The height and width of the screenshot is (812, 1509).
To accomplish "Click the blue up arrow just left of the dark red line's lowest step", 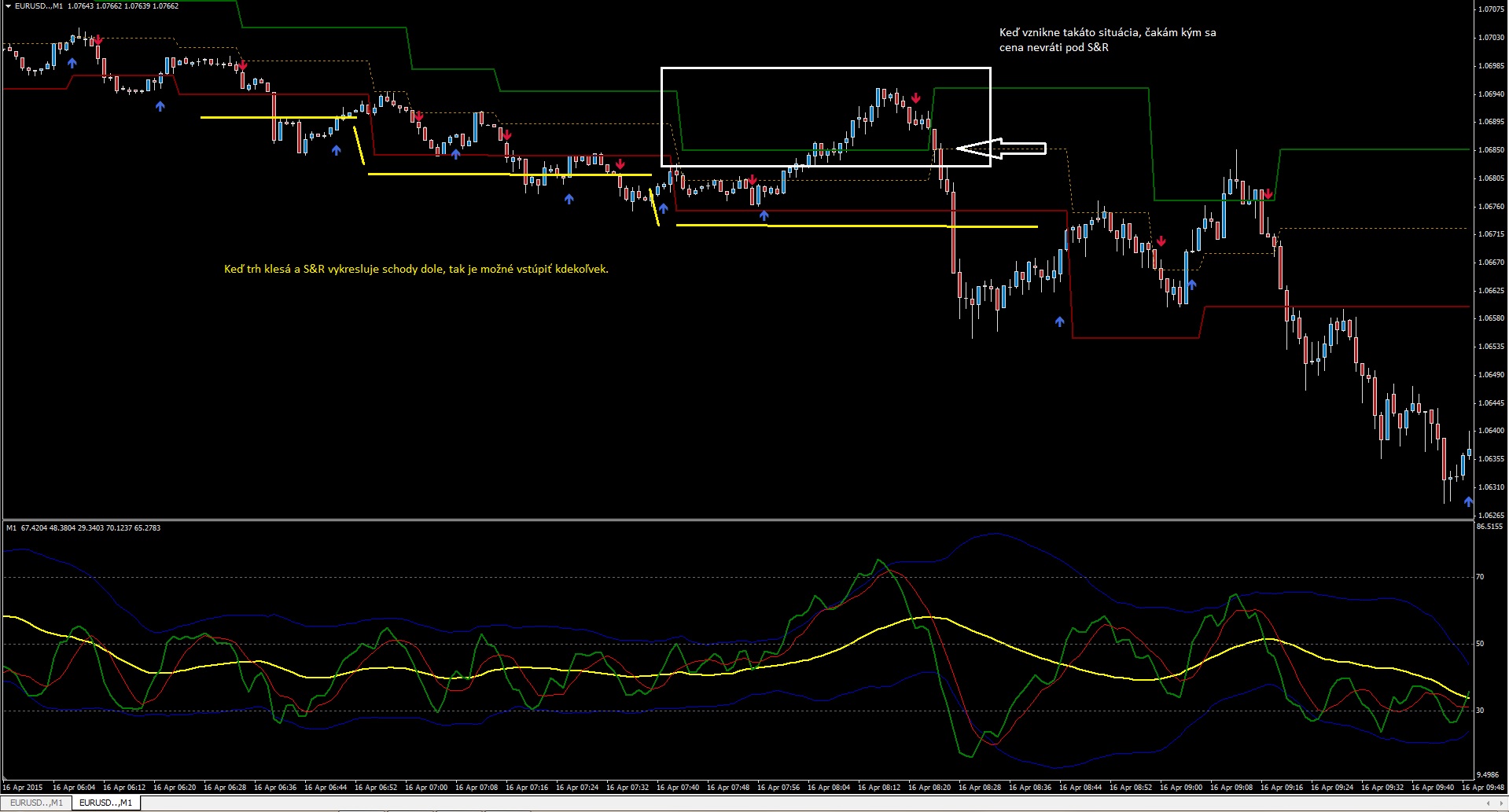I will point(1060,321).
